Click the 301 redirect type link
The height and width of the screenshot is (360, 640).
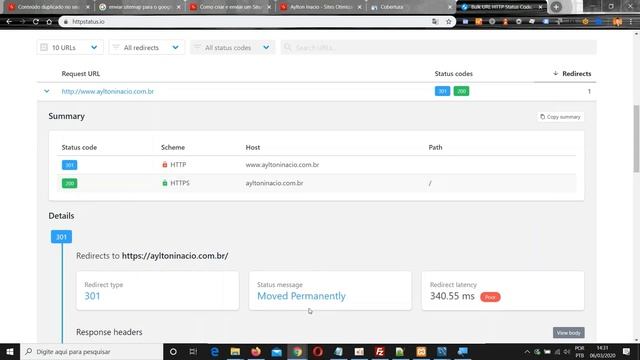(x=92, y=296)
